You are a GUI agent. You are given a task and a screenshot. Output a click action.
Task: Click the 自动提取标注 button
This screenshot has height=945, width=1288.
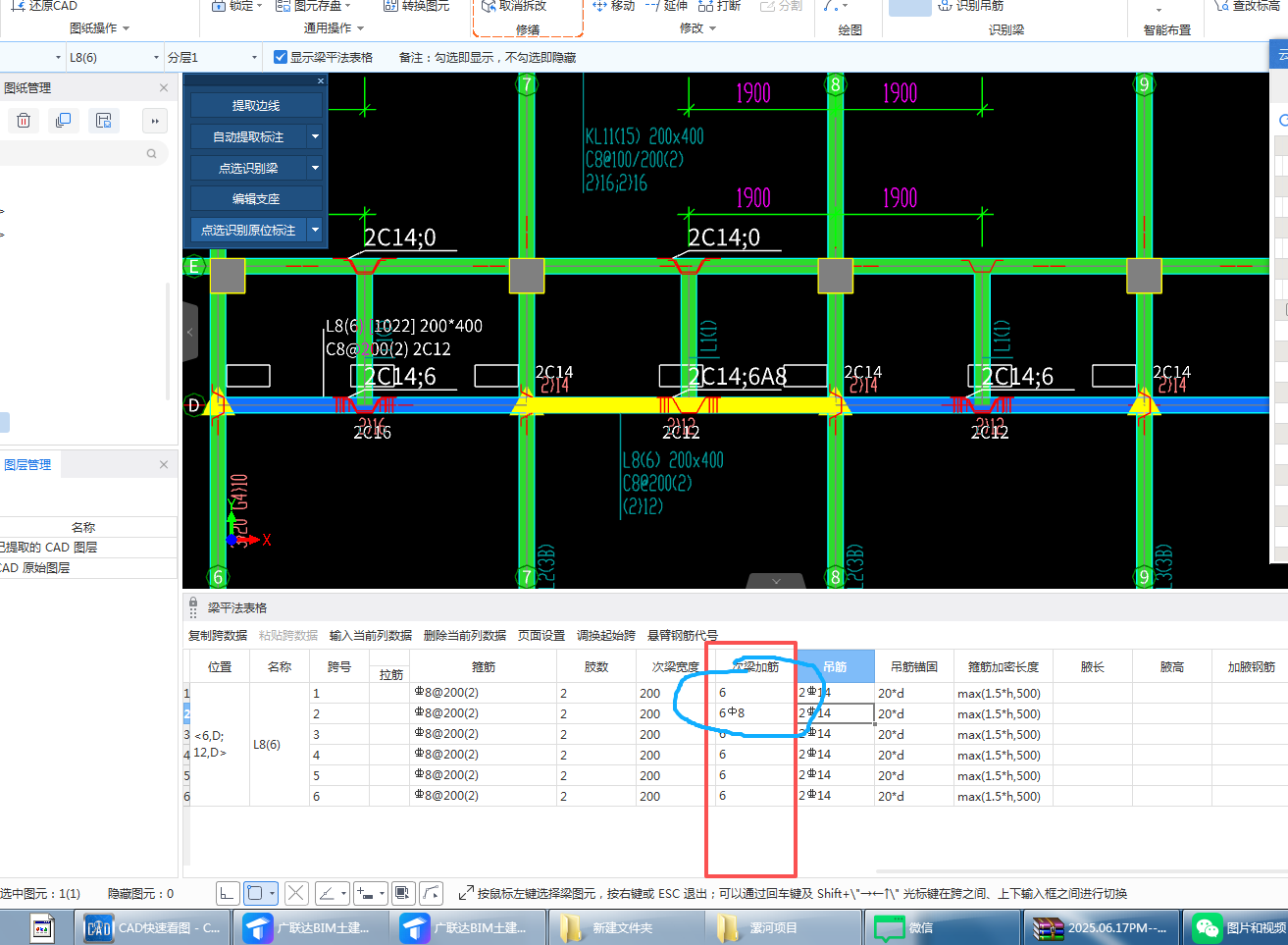248,136
